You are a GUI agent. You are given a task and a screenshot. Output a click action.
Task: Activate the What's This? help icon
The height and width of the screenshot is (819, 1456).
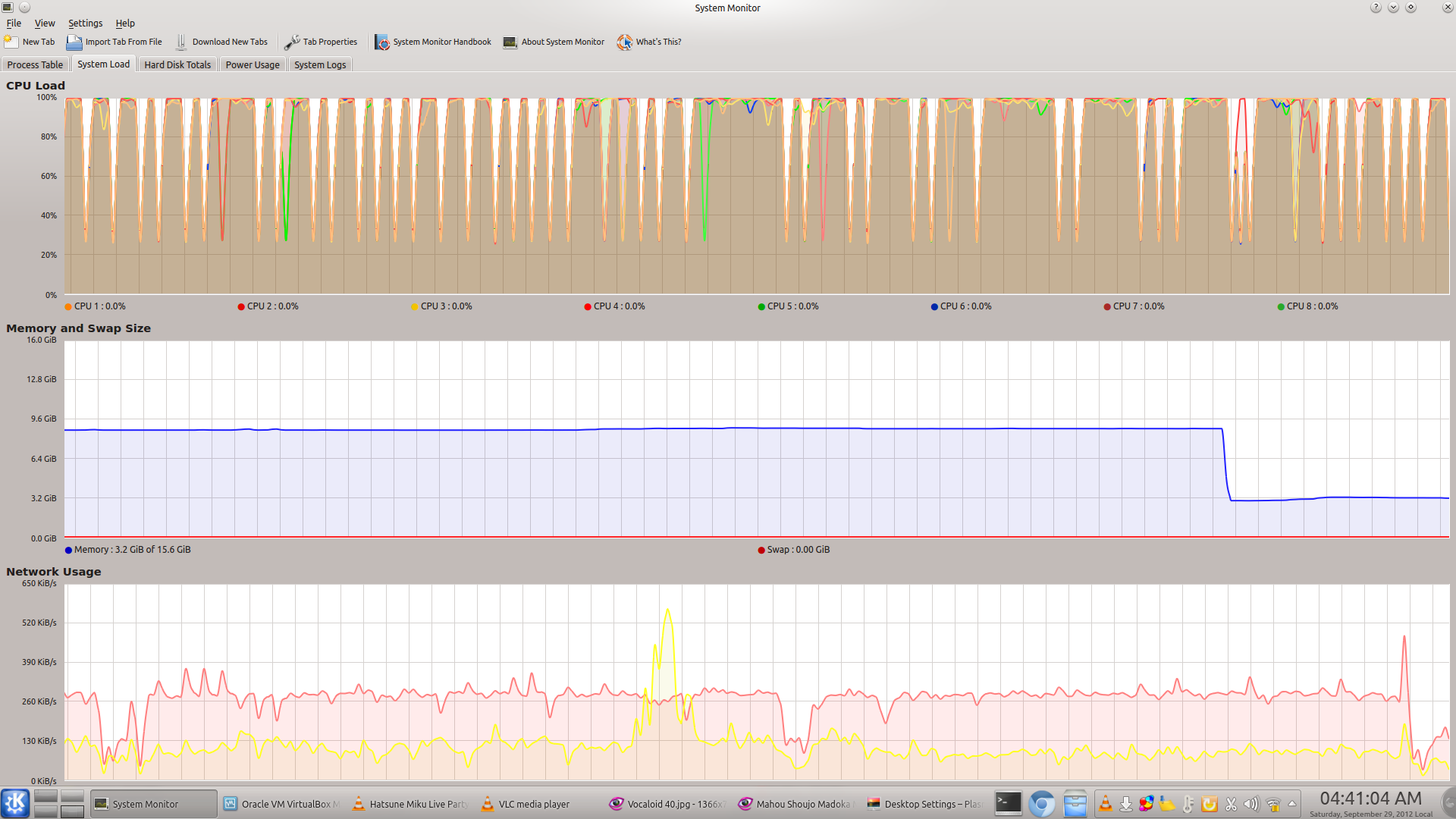click(x=624, y=42)
